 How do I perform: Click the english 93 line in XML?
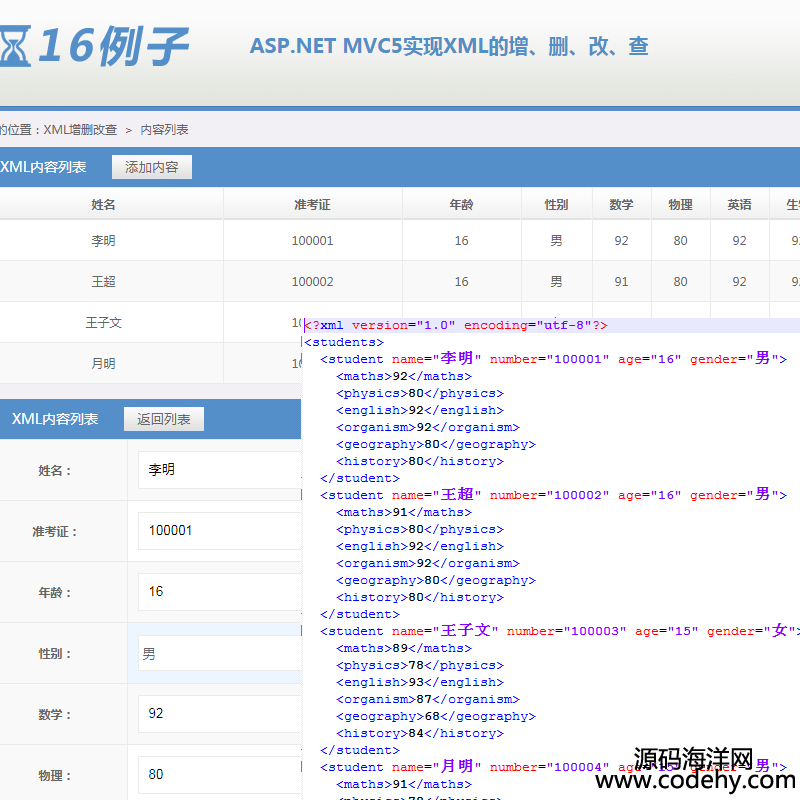[419, 682]
